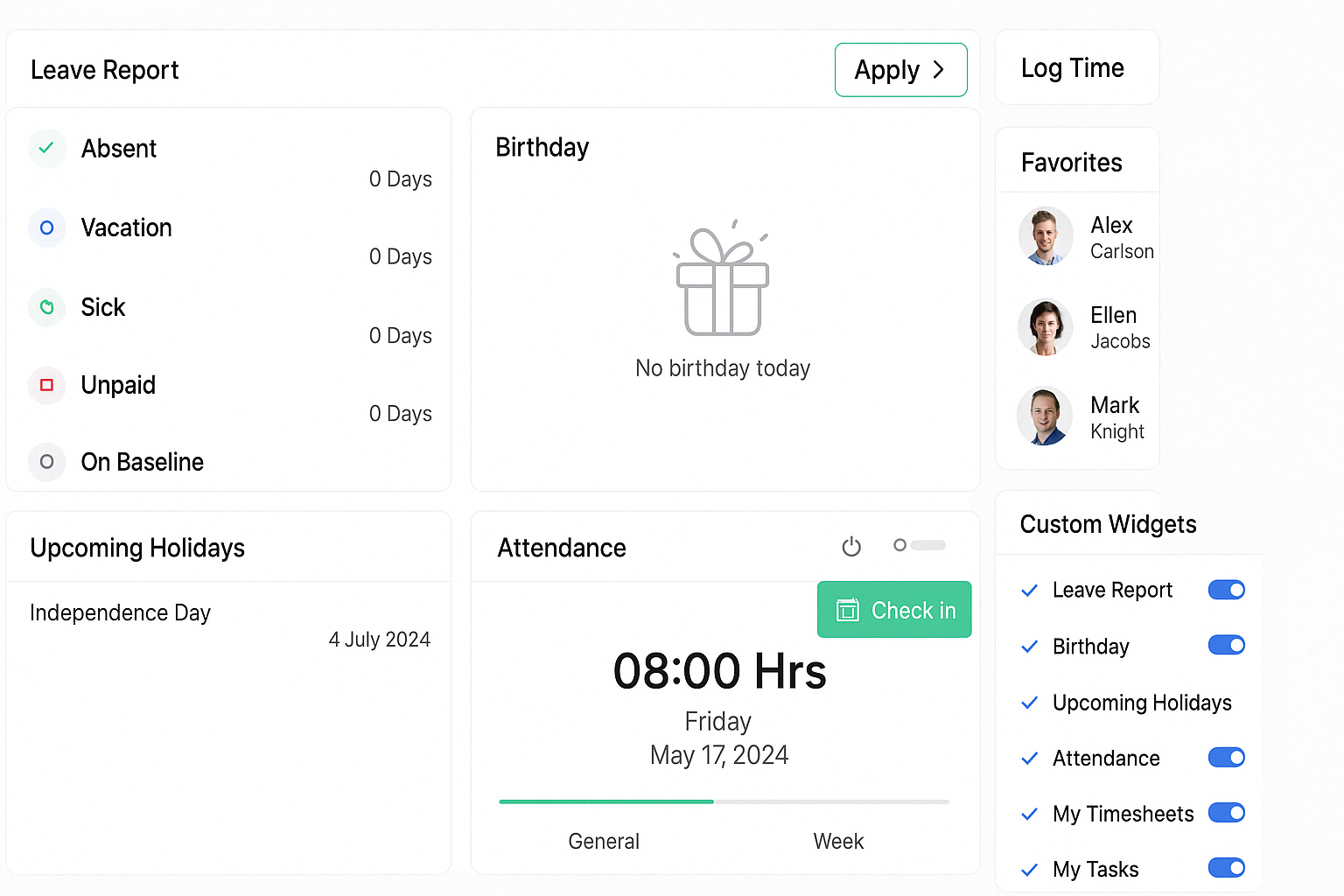Switch to the General attendance tab
Screen dimensions: 1344x896
tap(604, 841)
